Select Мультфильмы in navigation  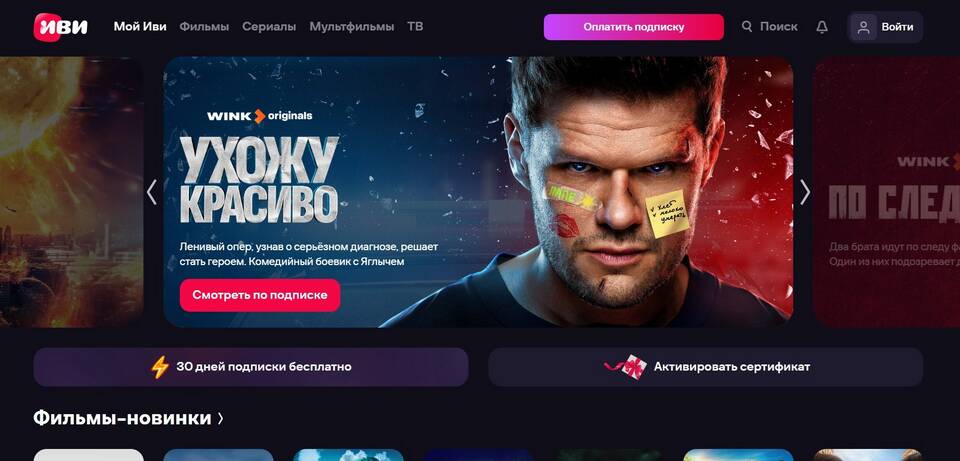click(351, 27)
